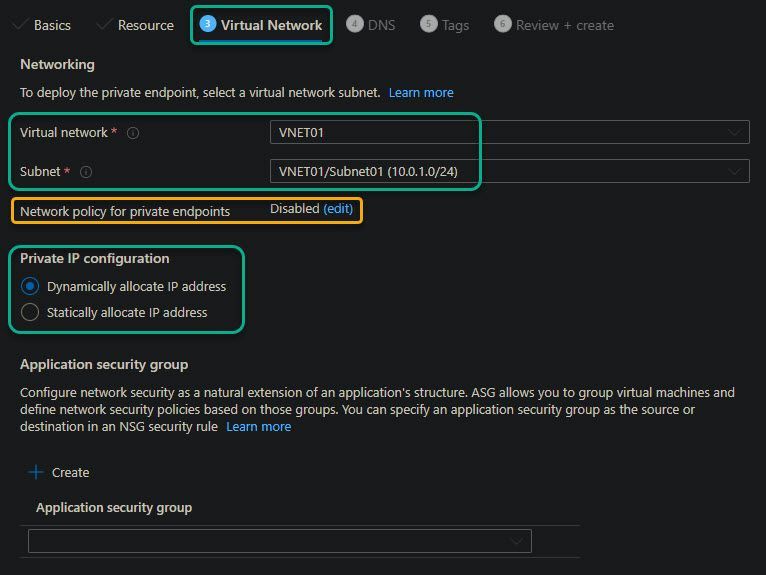This screenshot has width=766, height=575.
Task: Switch to the DNS tab
Action: point(381,25)
